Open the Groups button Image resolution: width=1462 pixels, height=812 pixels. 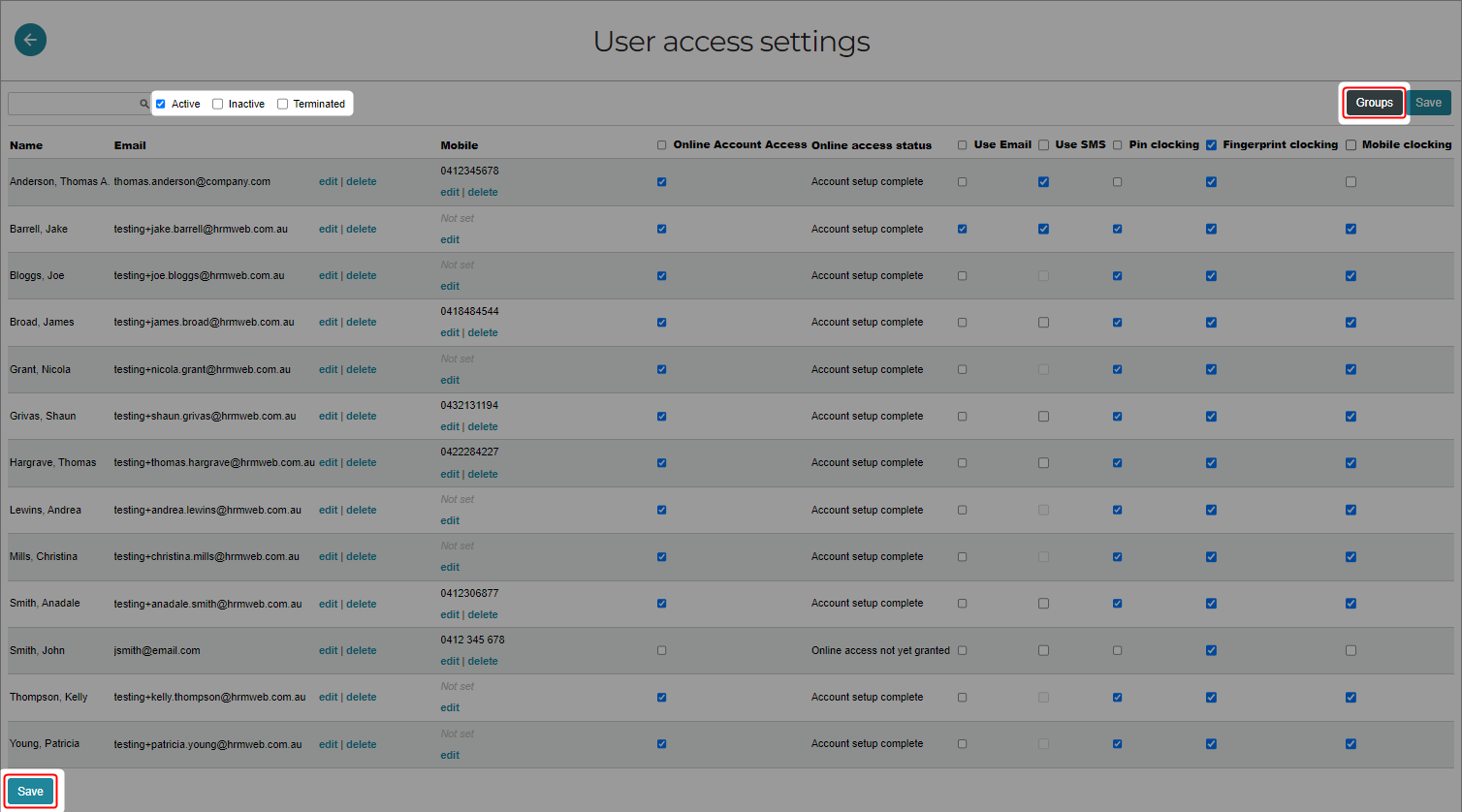click(x=1374, y=103)
